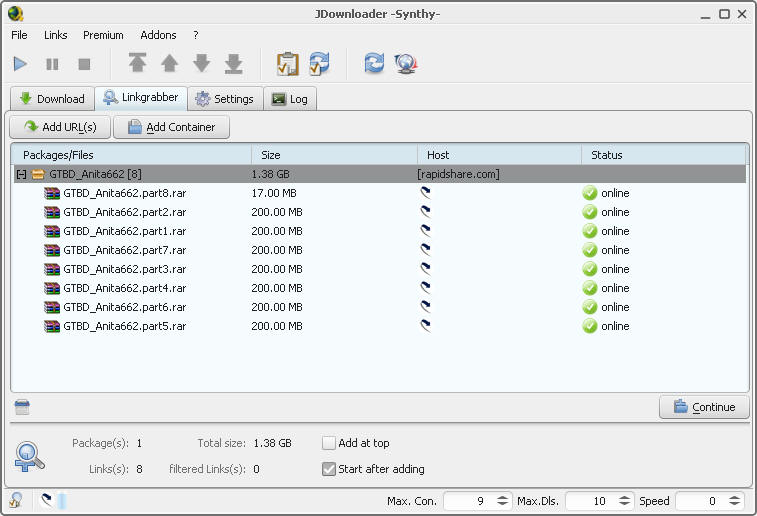Move selection to bottom arrow icon
Screen dimensions: 757x516
click(x=234, y=63)
